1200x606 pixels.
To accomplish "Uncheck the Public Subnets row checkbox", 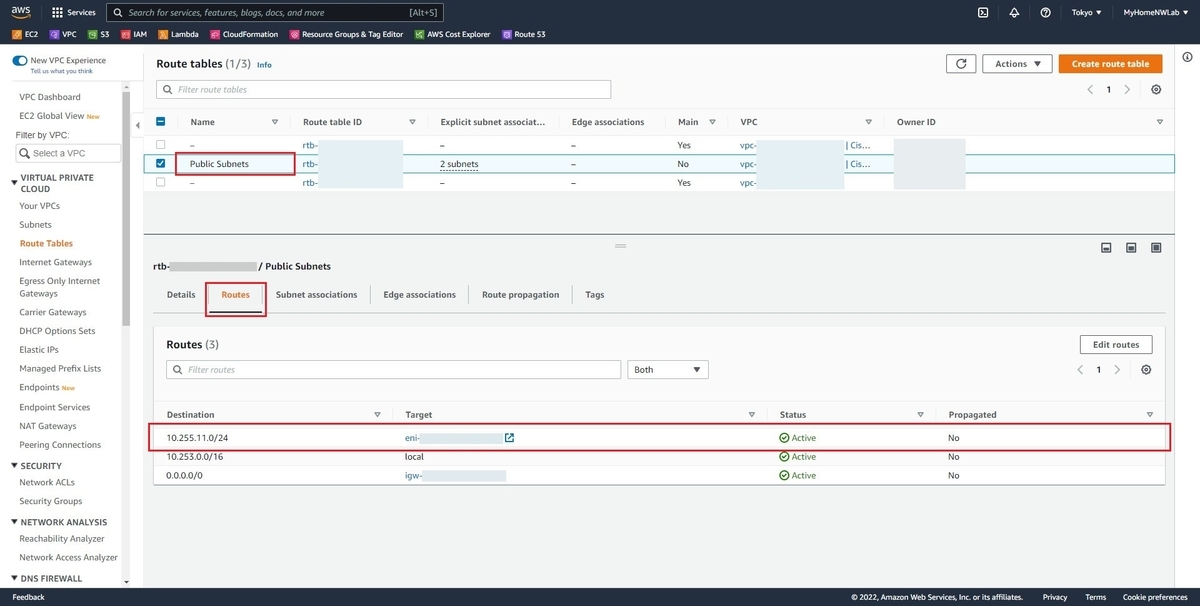I will click(161, 164).
